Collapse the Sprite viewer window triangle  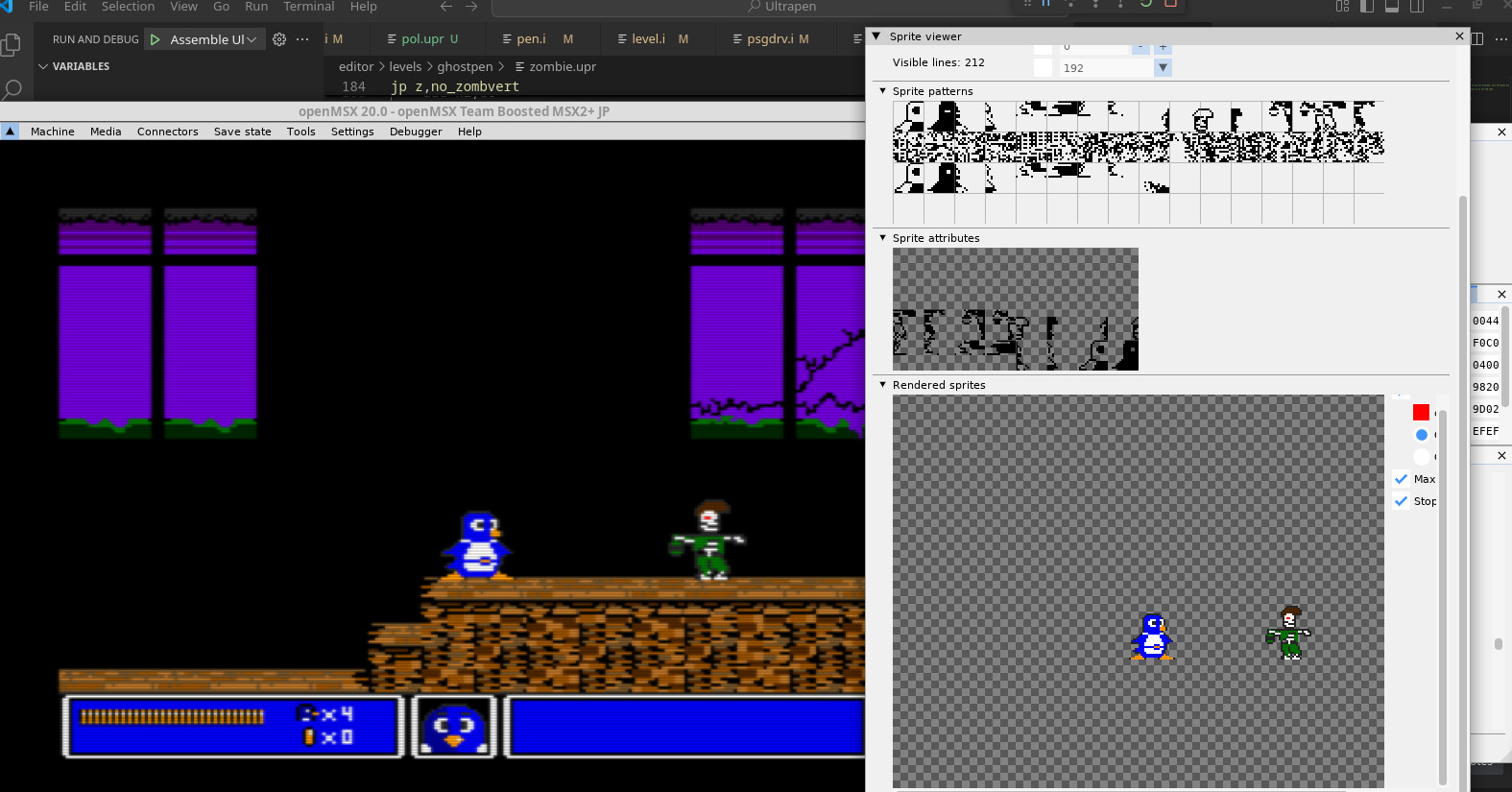876,36
